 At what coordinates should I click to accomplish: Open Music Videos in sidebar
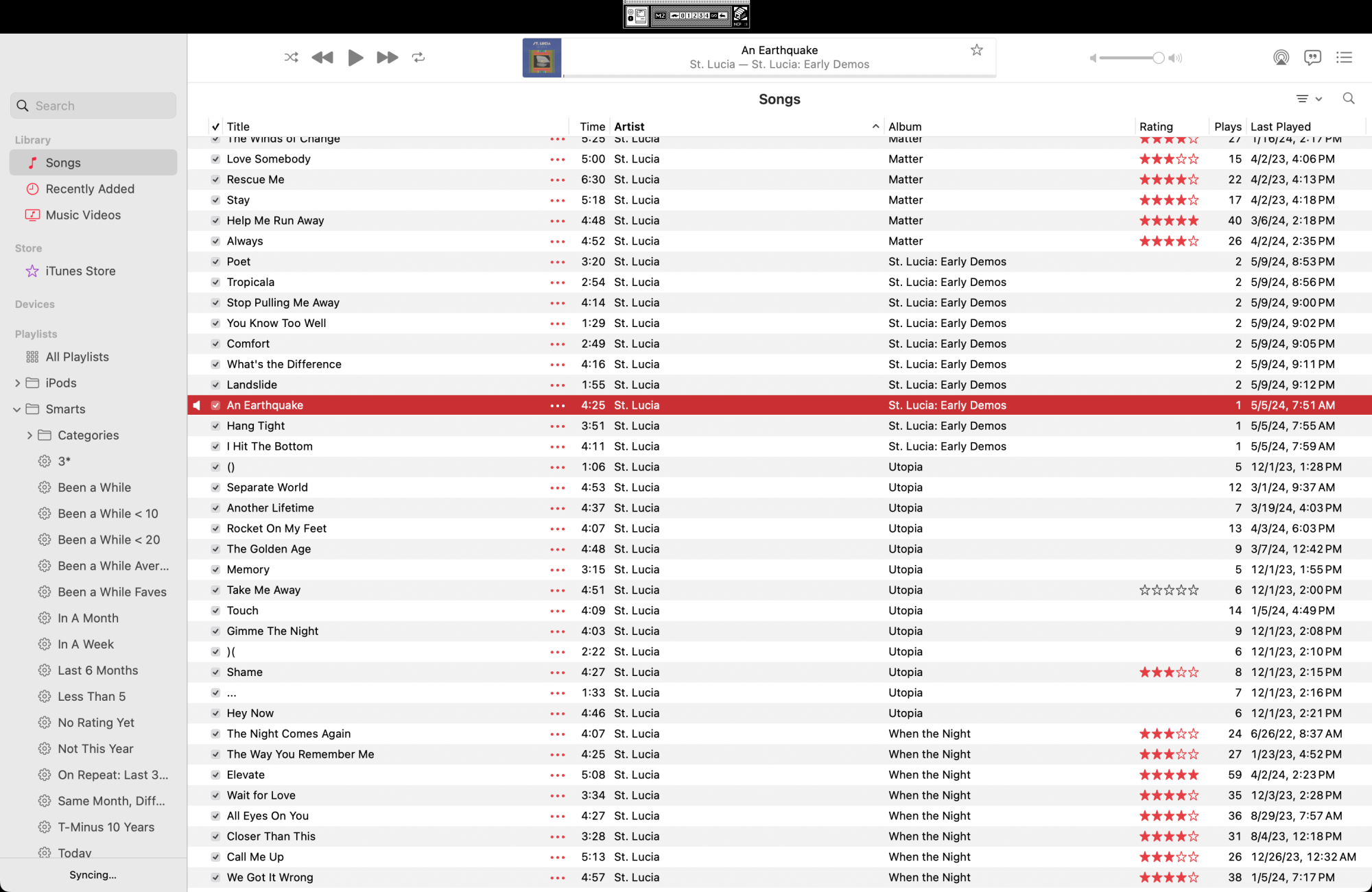click(x=93, y=215)
